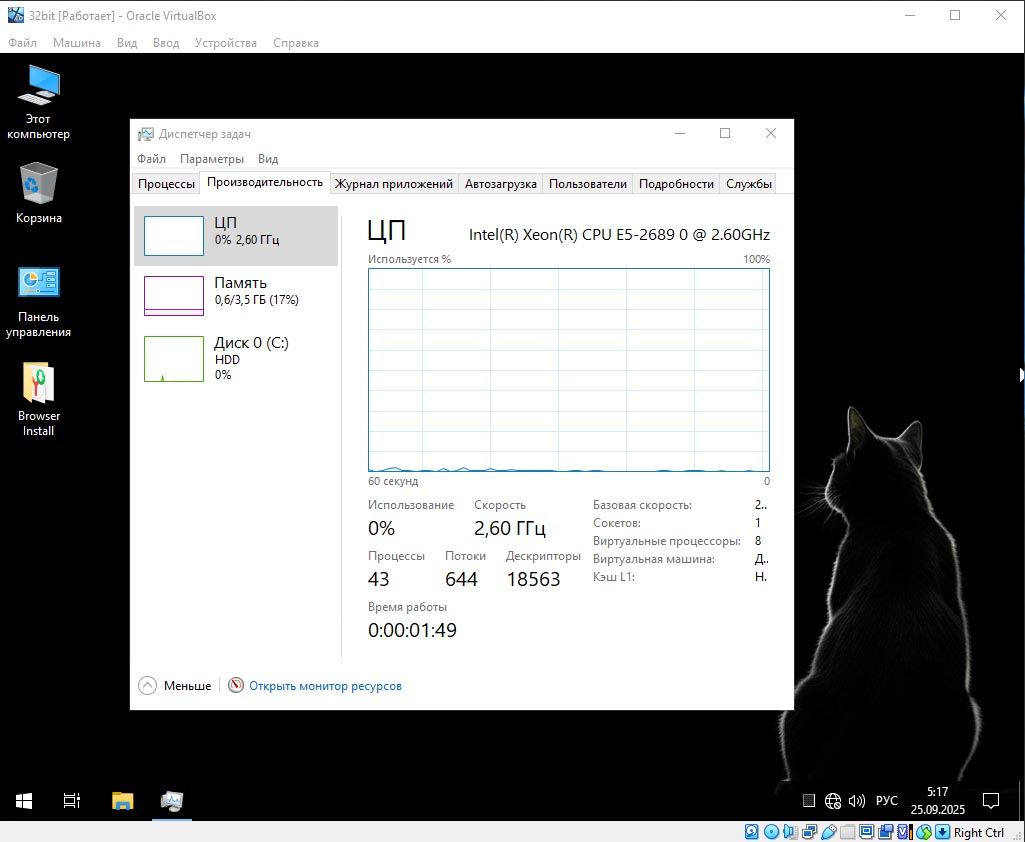Switch to the Подробности tab
1025x842 pixels.
(x=676, y=184)
